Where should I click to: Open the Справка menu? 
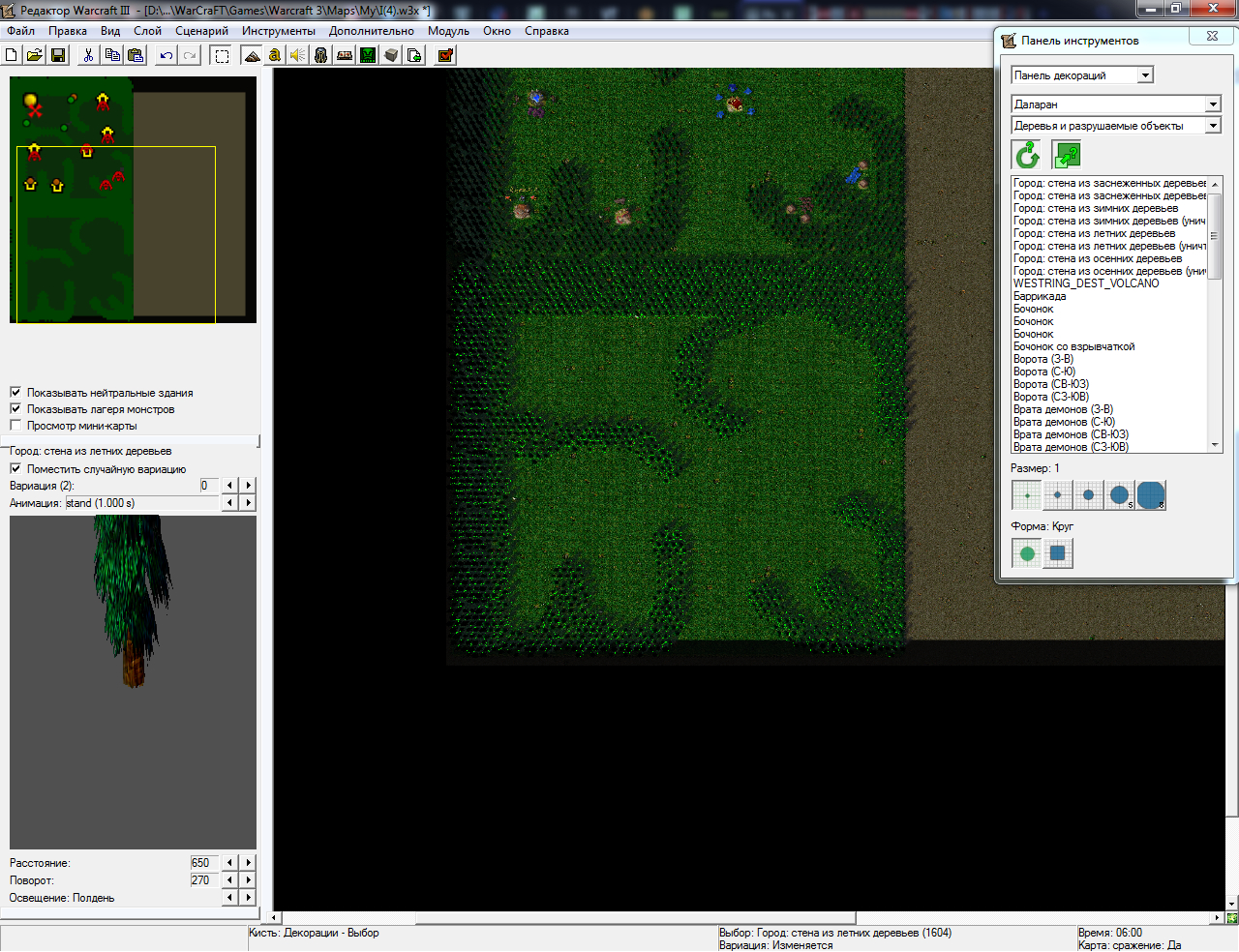click(547, 31)
